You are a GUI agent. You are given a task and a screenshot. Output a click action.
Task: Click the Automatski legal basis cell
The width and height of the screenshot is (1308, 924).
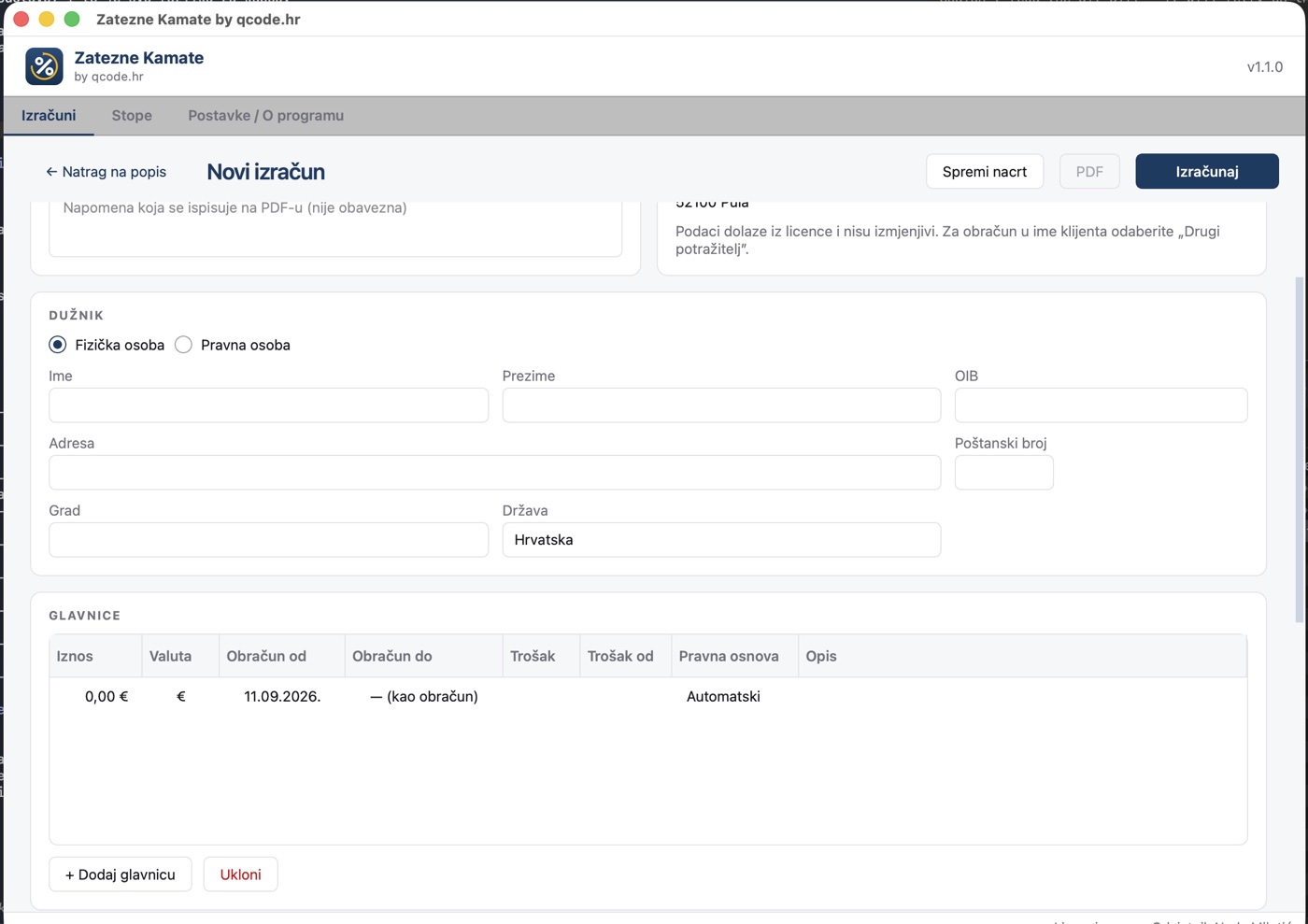734,696
